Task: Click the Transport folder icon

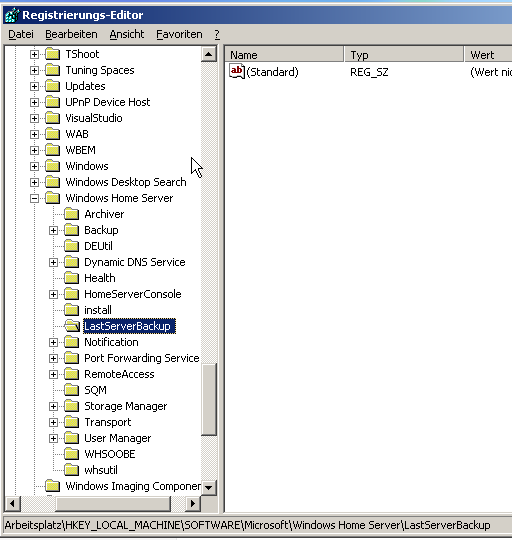Action: (72, 422)
